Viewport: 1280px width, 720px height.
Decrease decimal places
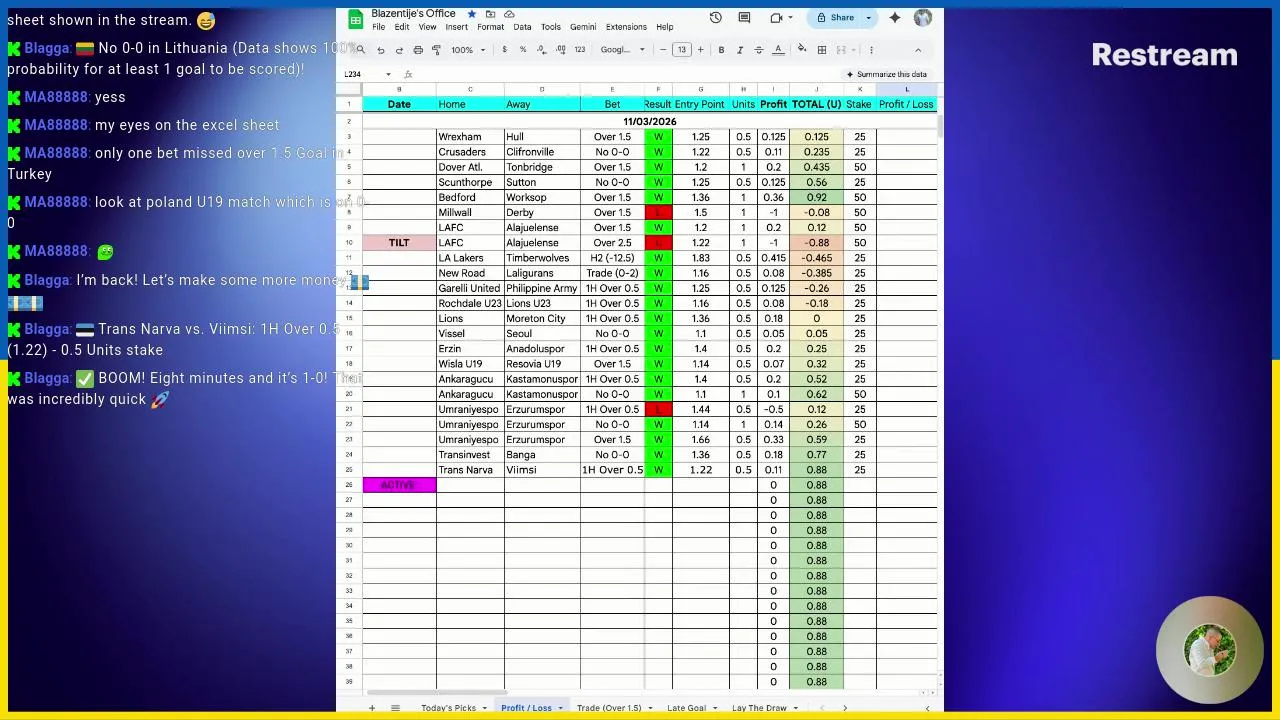click(541, 50)
